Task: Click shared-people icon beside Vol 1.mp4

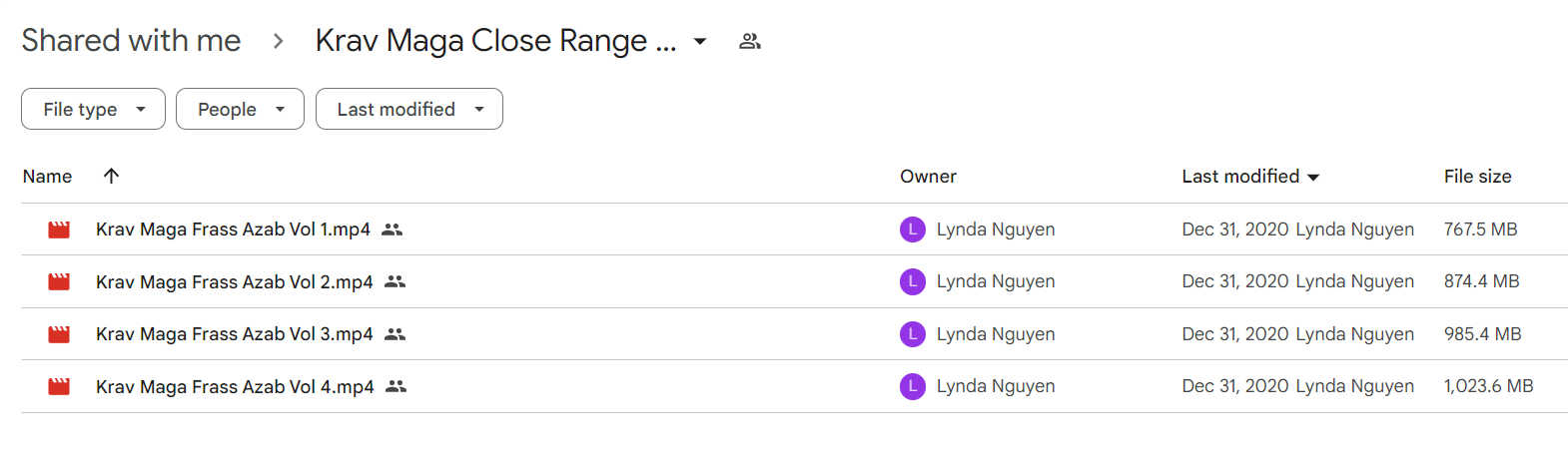Action: 392,230
